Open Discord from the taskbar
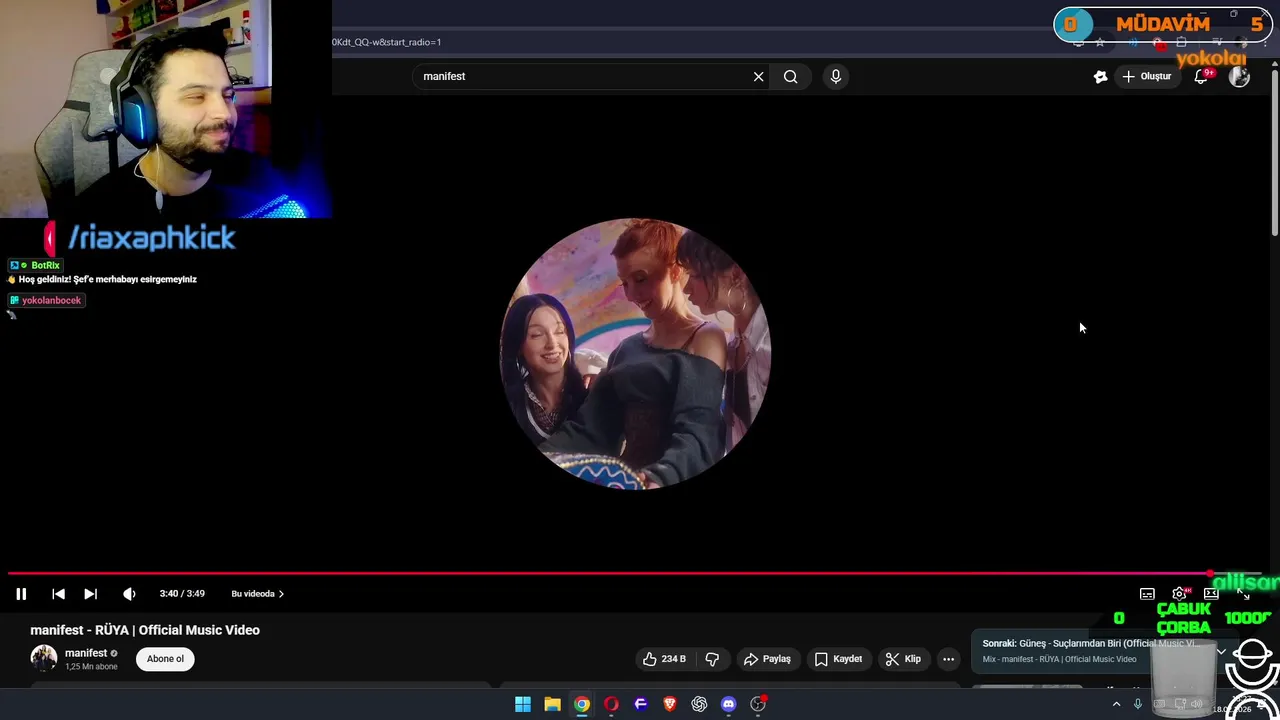Screen dimensions: 1280x720 pos(729,704)
